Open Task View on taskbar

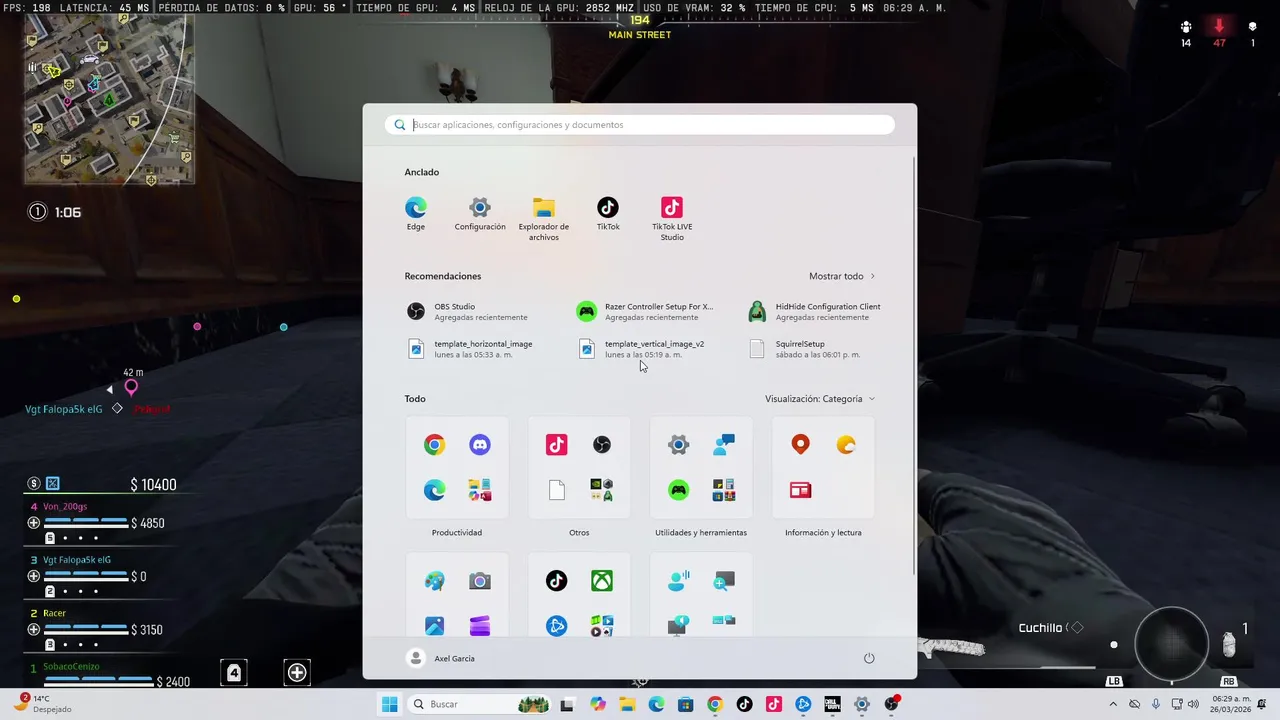(567, 704)
